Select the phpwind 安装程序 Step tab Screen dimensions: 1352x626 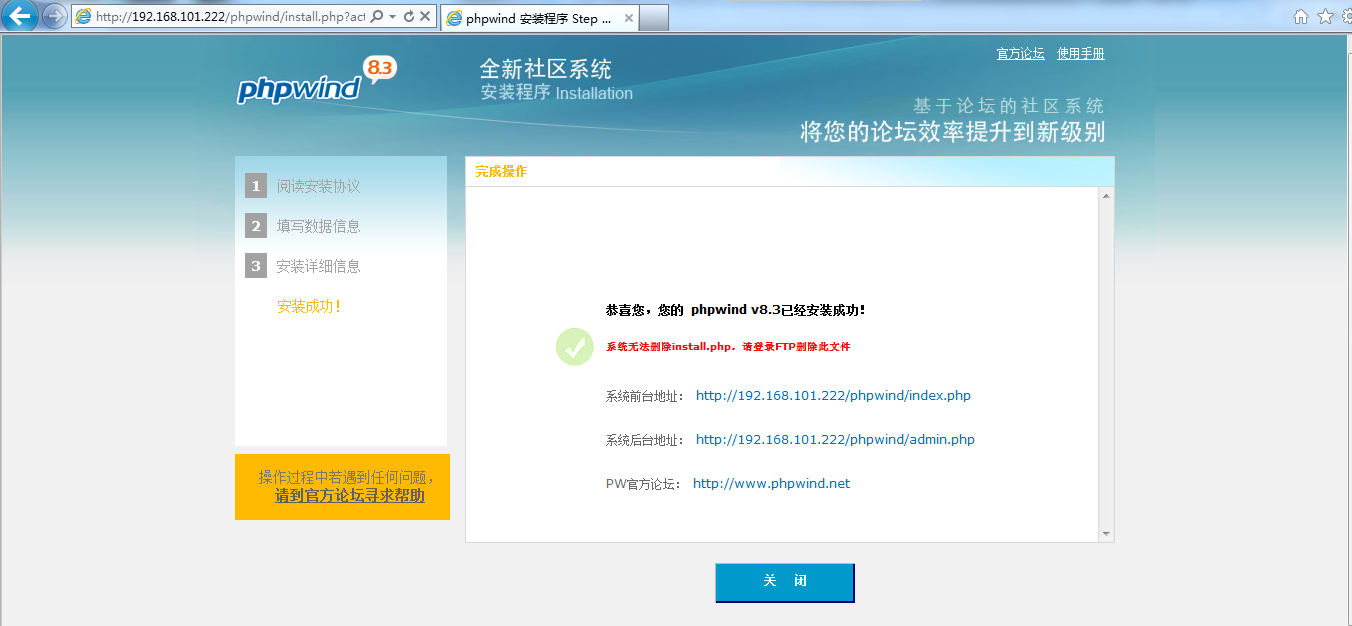(x=538, y=18)
